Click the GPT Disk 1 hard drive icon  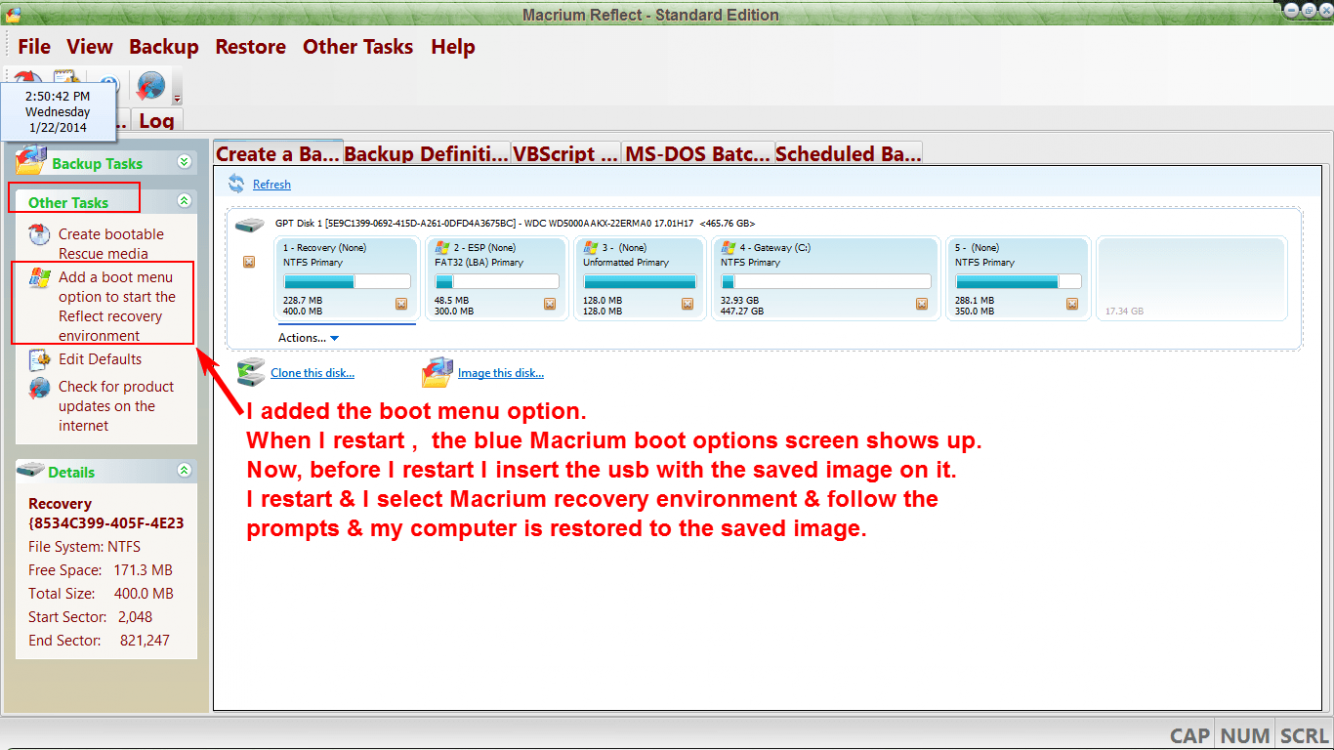(x=250, y=226)
